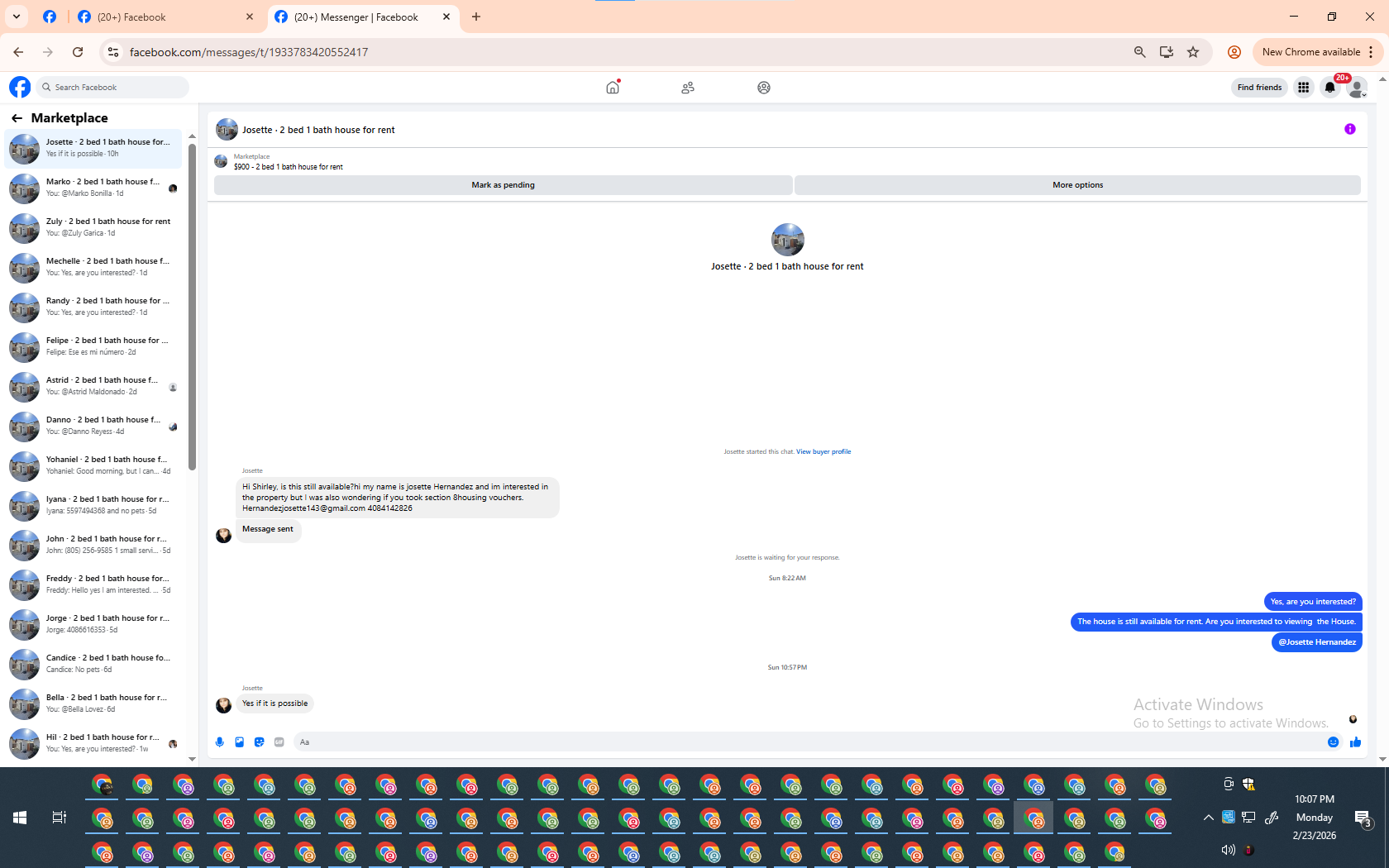1389x868 pixels.
Task: Open Randy's conversation
Action: [93, 307]
